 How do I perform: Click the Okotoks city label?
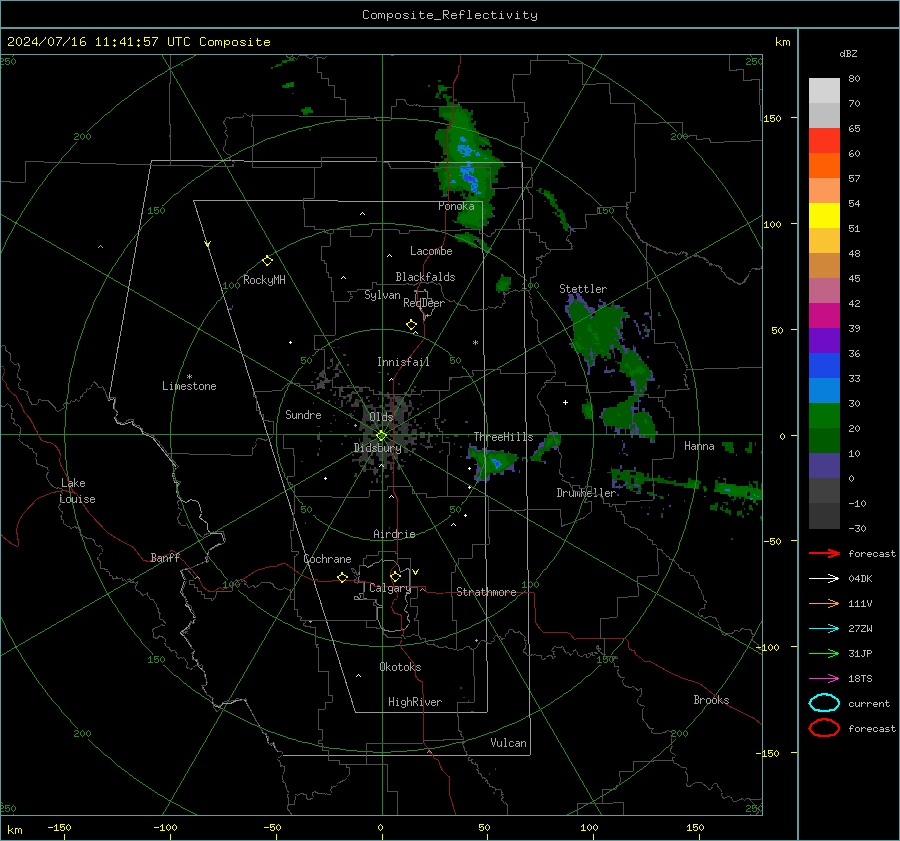click(400, 667)
